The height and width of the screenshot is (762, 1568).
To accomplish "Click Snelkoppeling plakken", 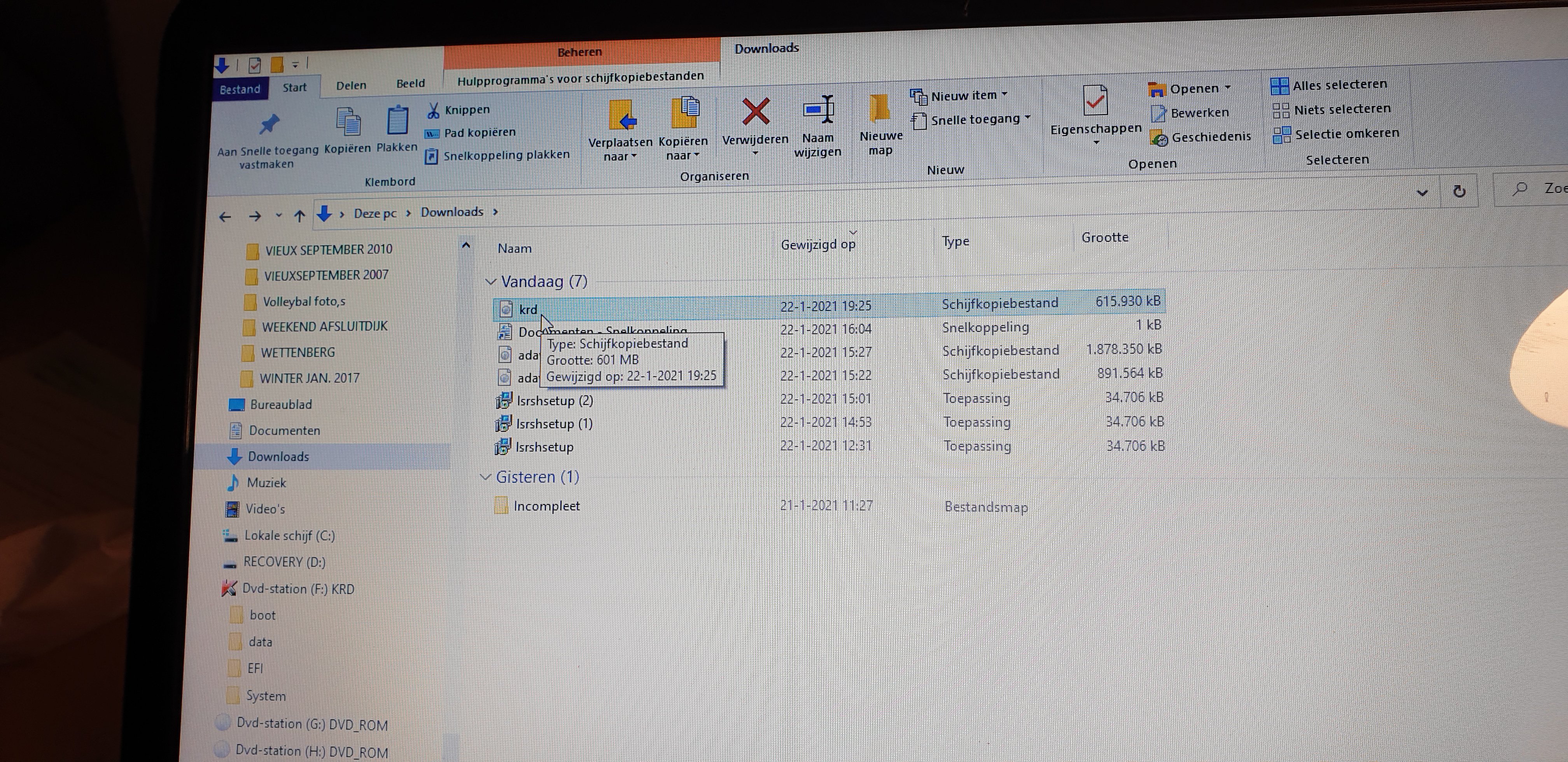I will 497,156.
